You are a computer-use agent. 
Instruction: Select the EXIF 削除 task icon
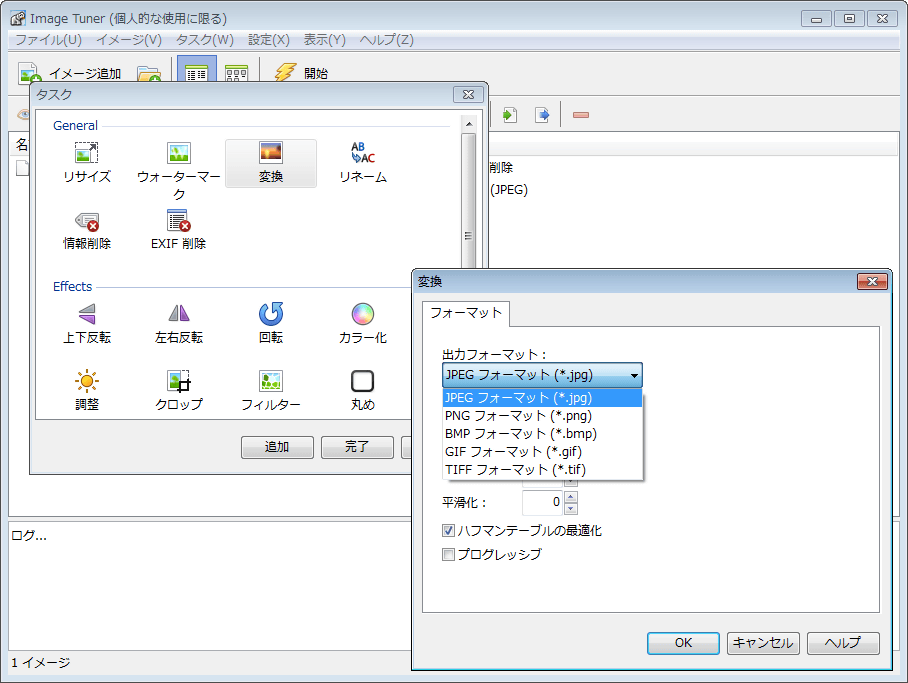point(178,230)
